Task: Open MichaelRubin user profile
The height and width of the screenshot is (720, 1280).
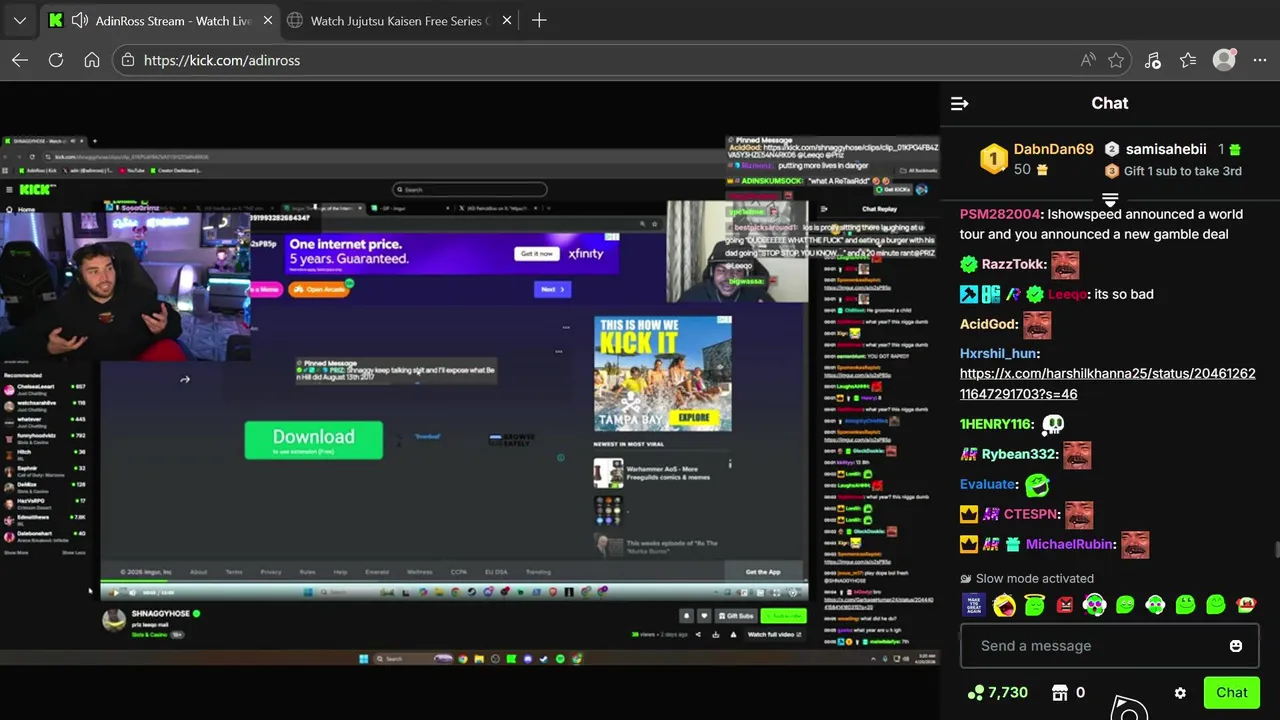Action: (1069, 544)
